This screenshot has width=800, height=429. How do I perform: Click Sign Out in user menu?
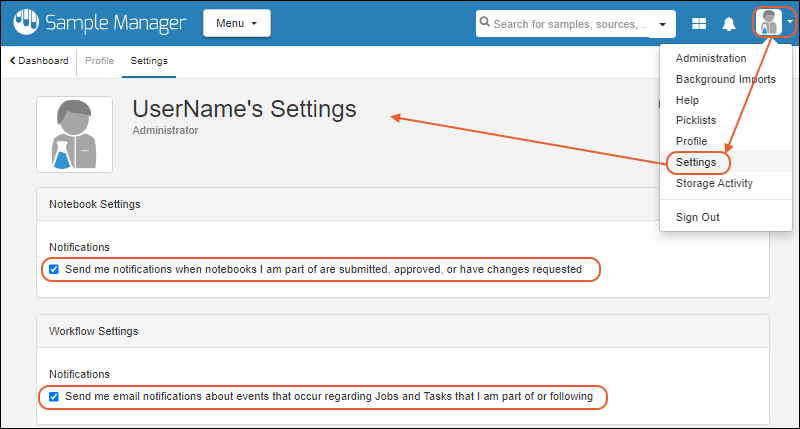(697, 217)
